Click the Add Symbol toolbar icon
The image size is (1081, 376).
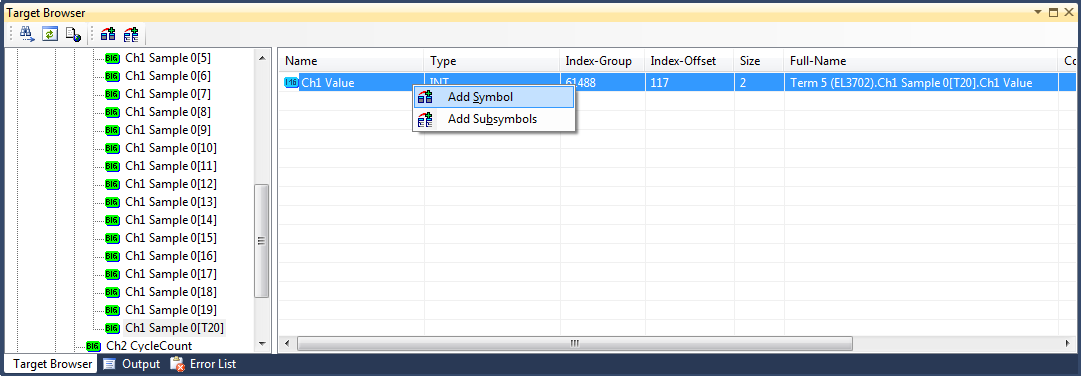(108, 33)
